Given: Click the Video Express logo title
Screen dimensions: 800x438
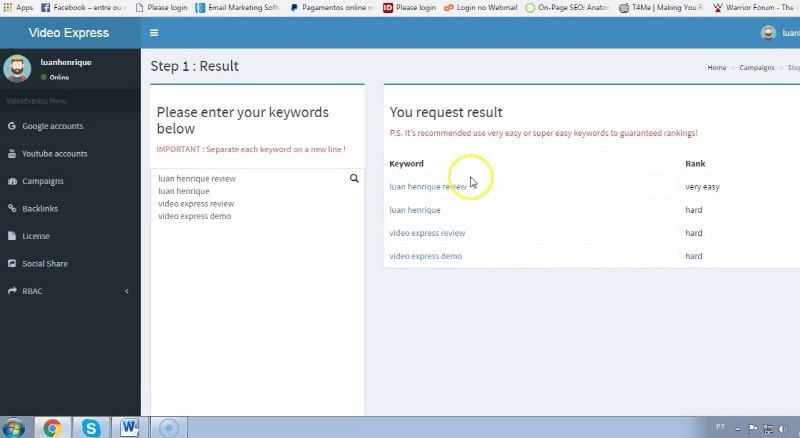Looking at the screenshot, I should click(69, 33).
